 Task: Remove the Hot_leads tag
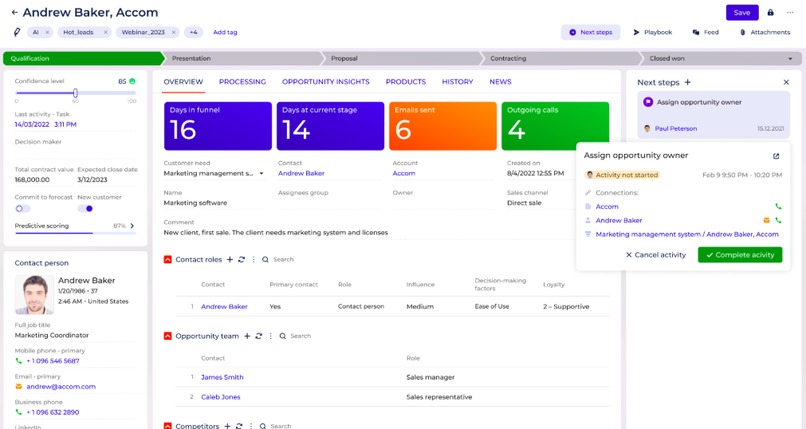[x=105, y=32]
